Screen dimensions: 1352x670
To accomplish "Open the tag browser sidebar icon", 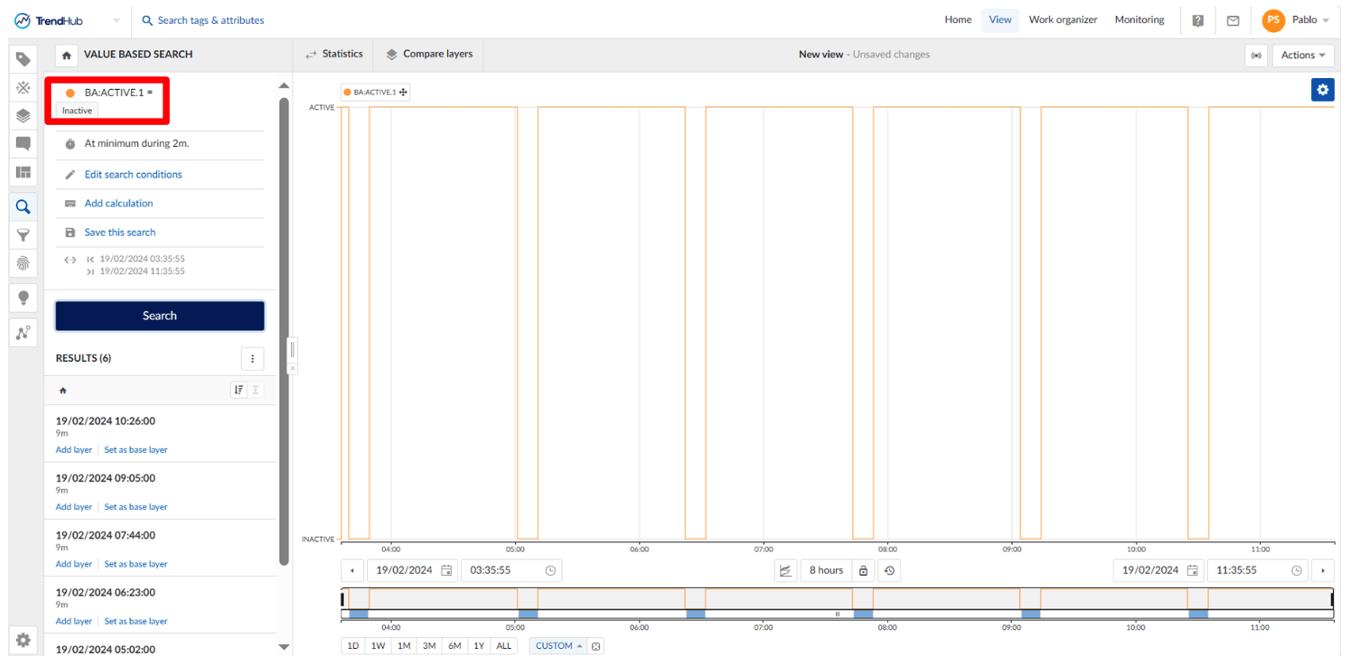I will (23, 59).
